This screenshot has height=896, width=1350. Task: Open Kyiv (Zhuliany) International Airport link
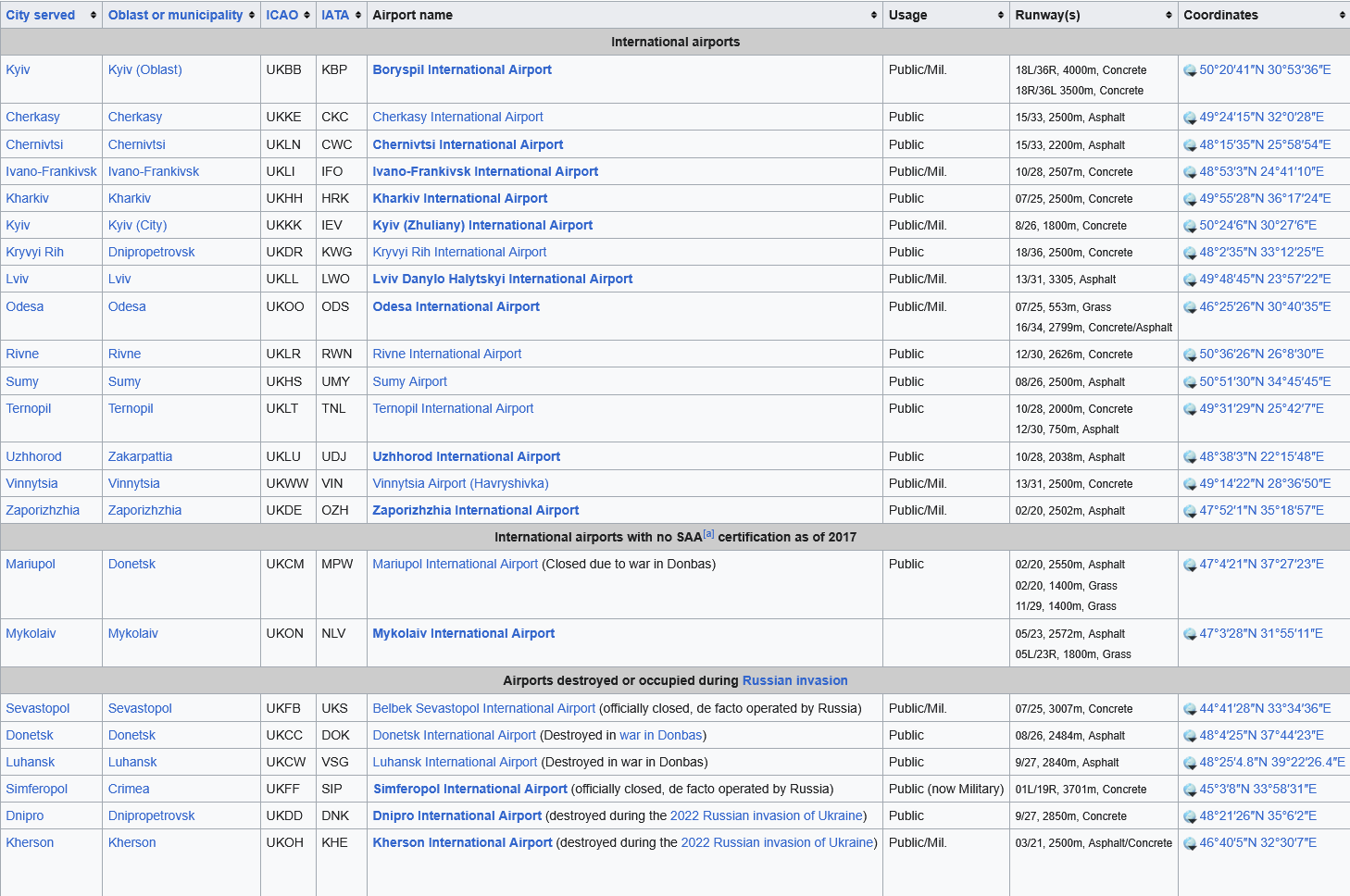[x=482, y=225]
